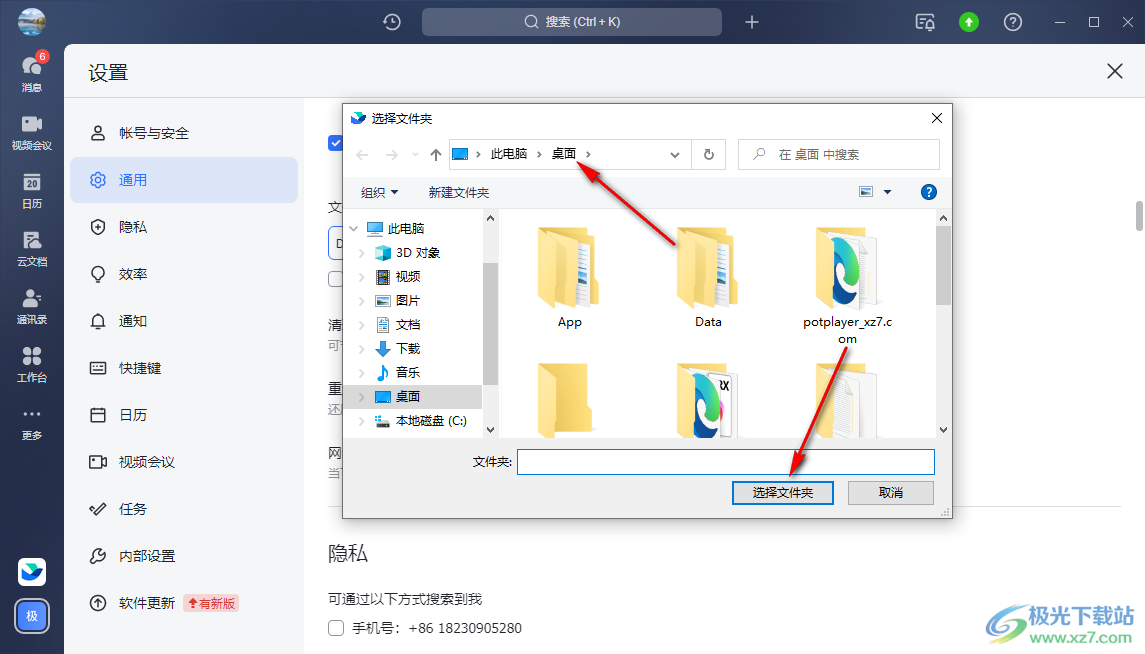This screenshot has height=654, width=1145.
Task: Open Calendar (日历) in left sidebar
Action: [x=31, y=191]
